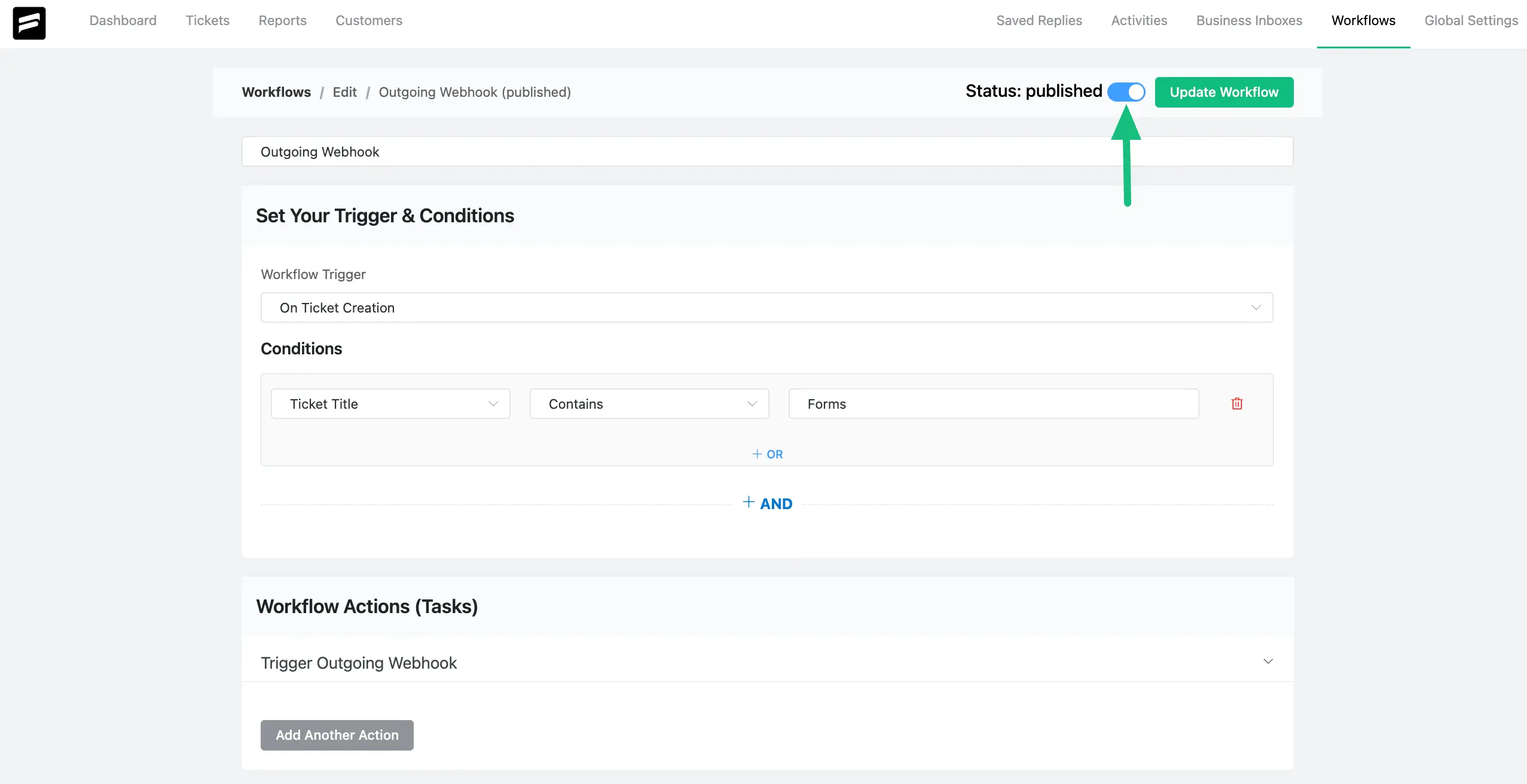The width and height of the screenshot is (1527, 784).
Task: Open the Activities page
Action: tap(1139, 20)
